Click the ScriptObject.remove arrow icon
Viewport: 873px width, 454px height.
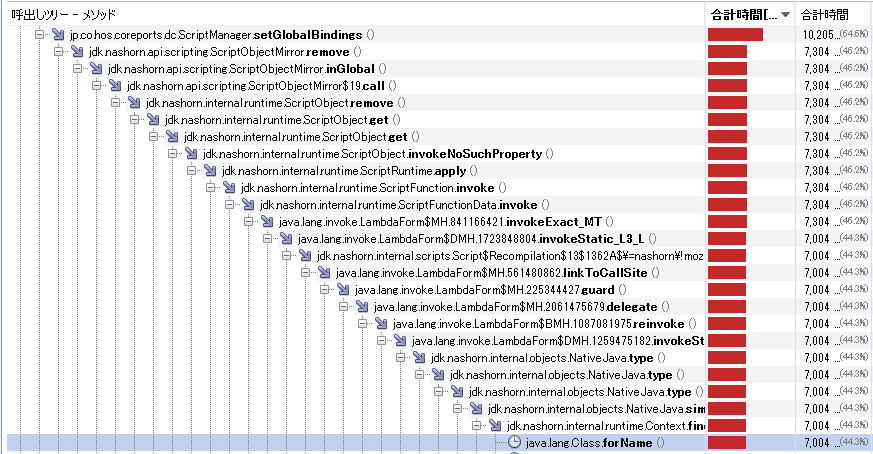click(134, 102)
